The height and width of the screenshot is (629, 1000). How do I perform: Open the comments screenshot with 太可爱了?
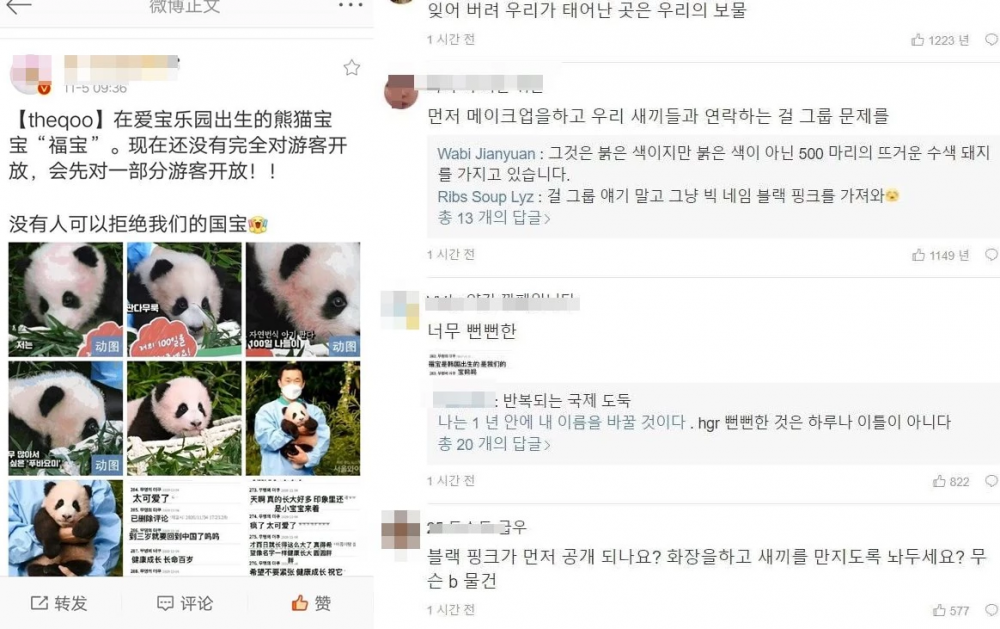click(184, 528)
